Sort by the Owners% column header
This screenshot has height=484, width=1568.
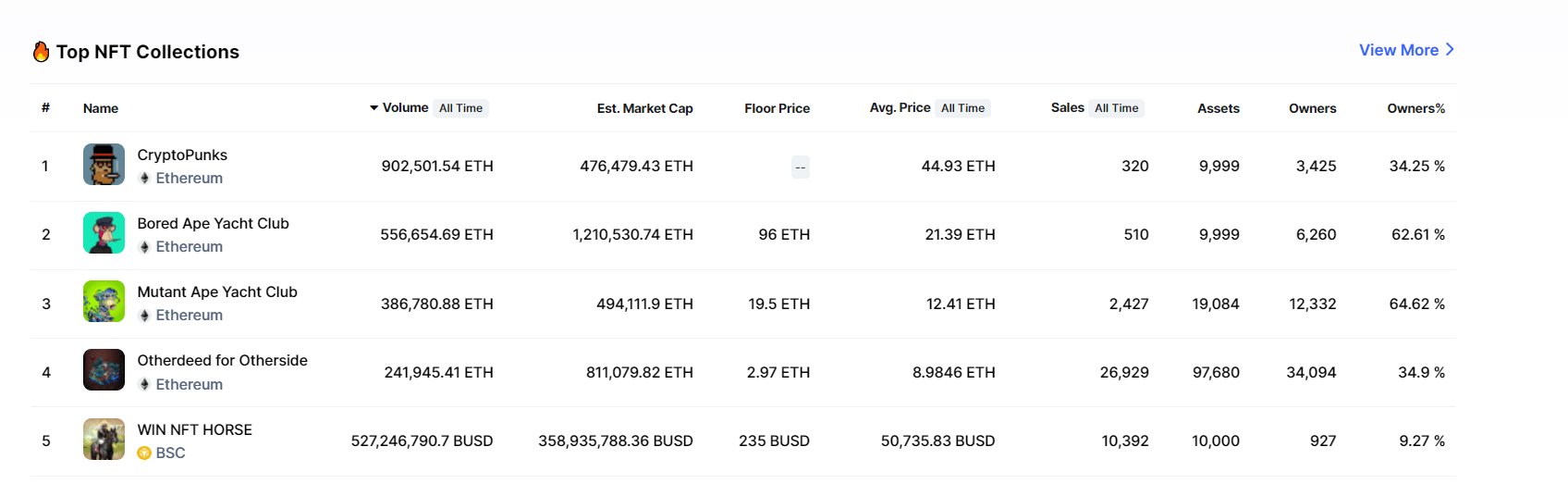[x=1415, y=108]
